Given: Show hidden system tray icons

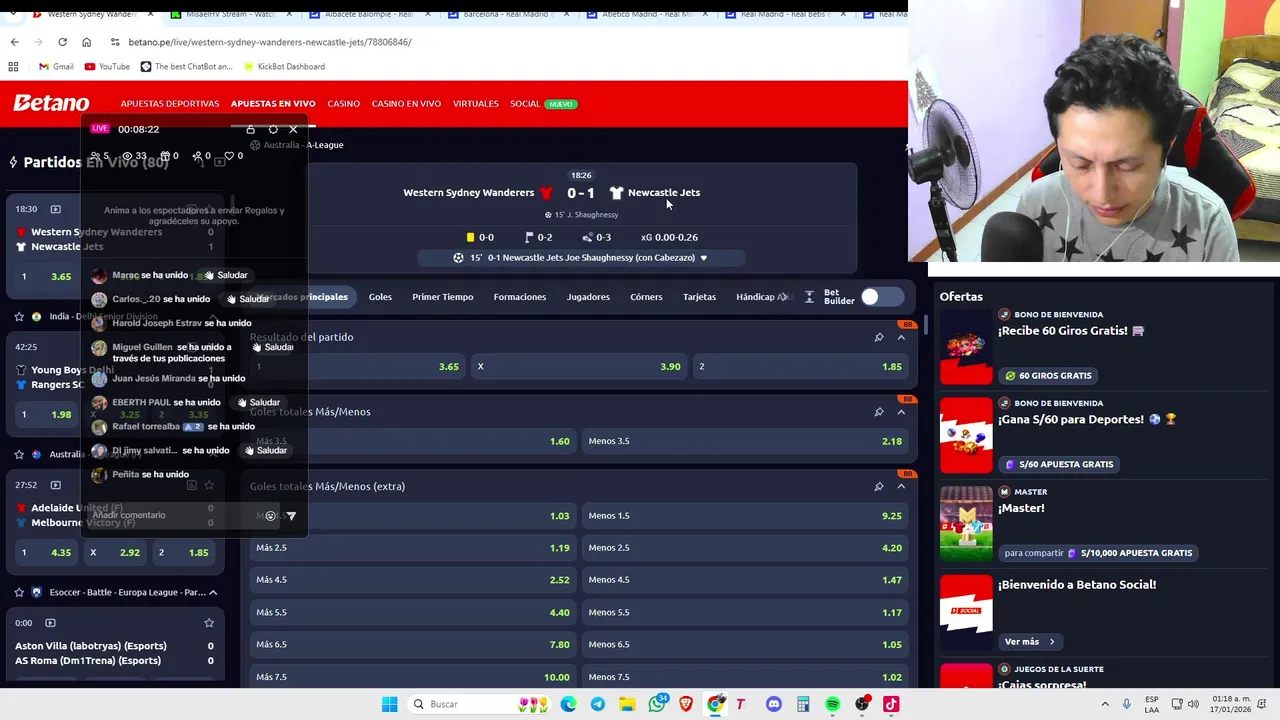Looking at the screenshot, I should pyautogui.click(x=1105, y=704).
